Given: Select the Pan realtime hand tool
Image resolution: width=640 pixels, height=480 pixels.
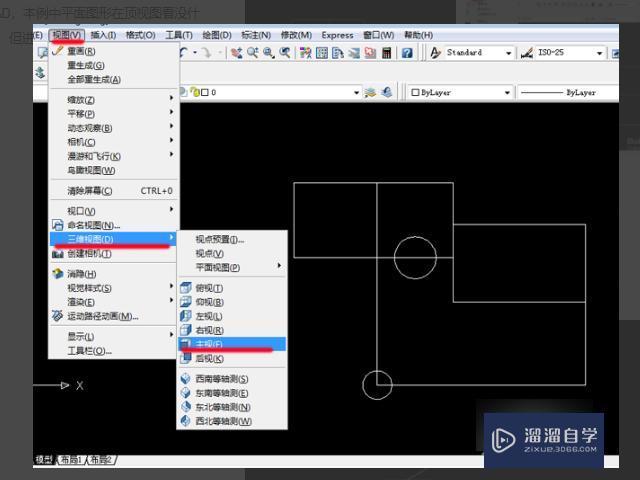Looking at the screenshot, I should [x=236, y=53].
